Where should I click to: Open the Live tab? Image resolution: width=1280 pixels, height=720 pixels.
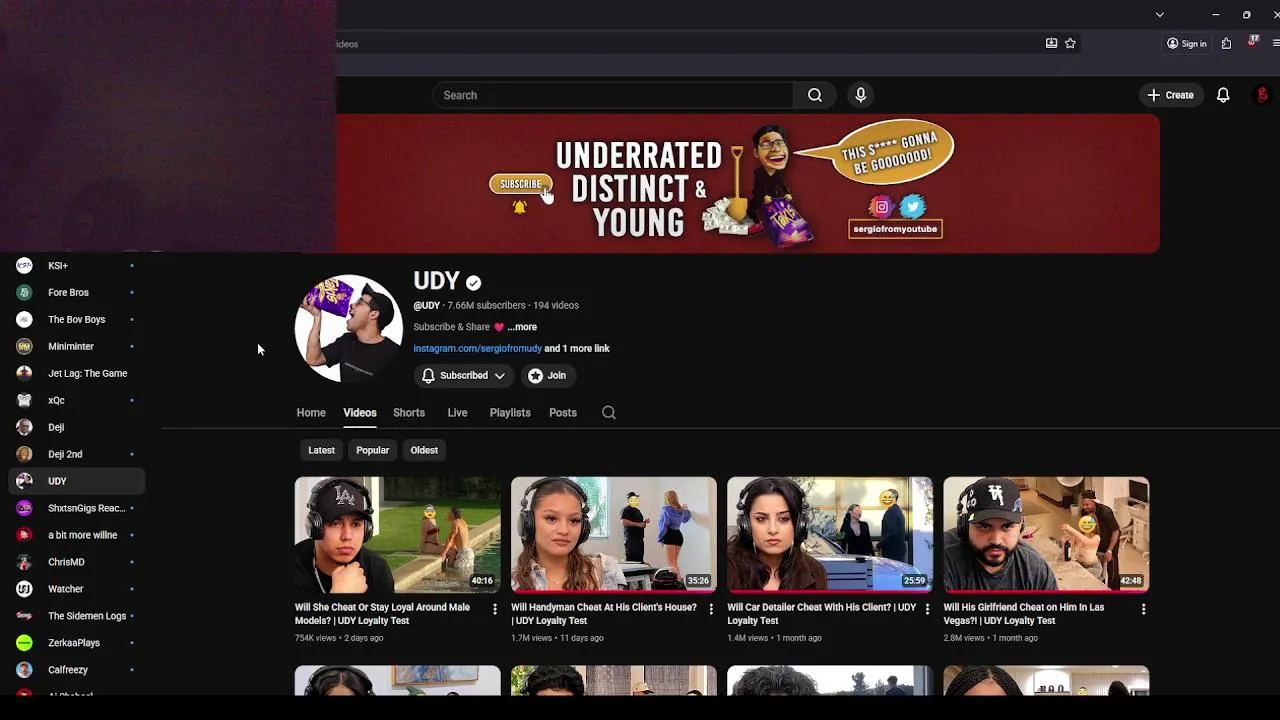tap(457, 413)
